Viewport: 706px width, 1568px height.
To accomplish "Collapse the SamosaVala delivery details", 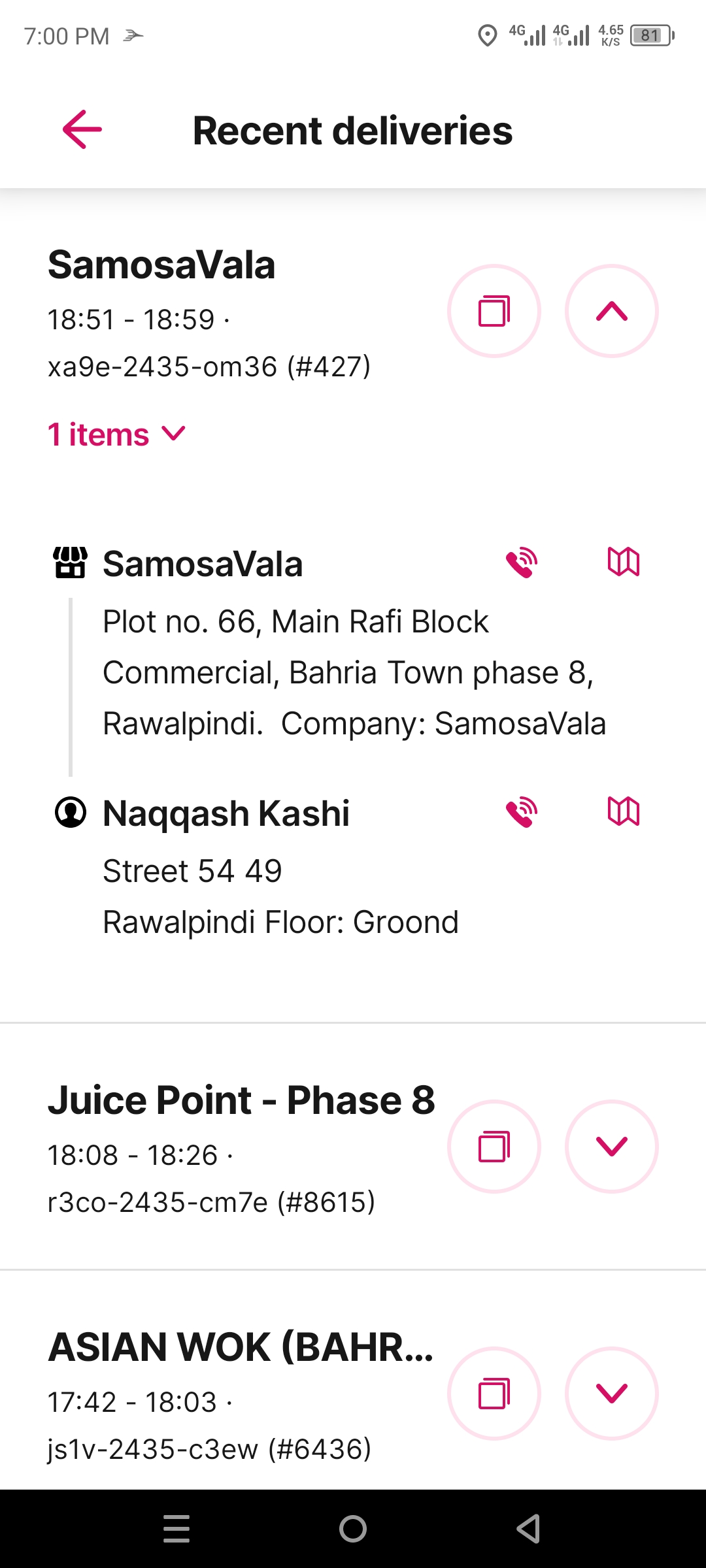I will 612,311.
